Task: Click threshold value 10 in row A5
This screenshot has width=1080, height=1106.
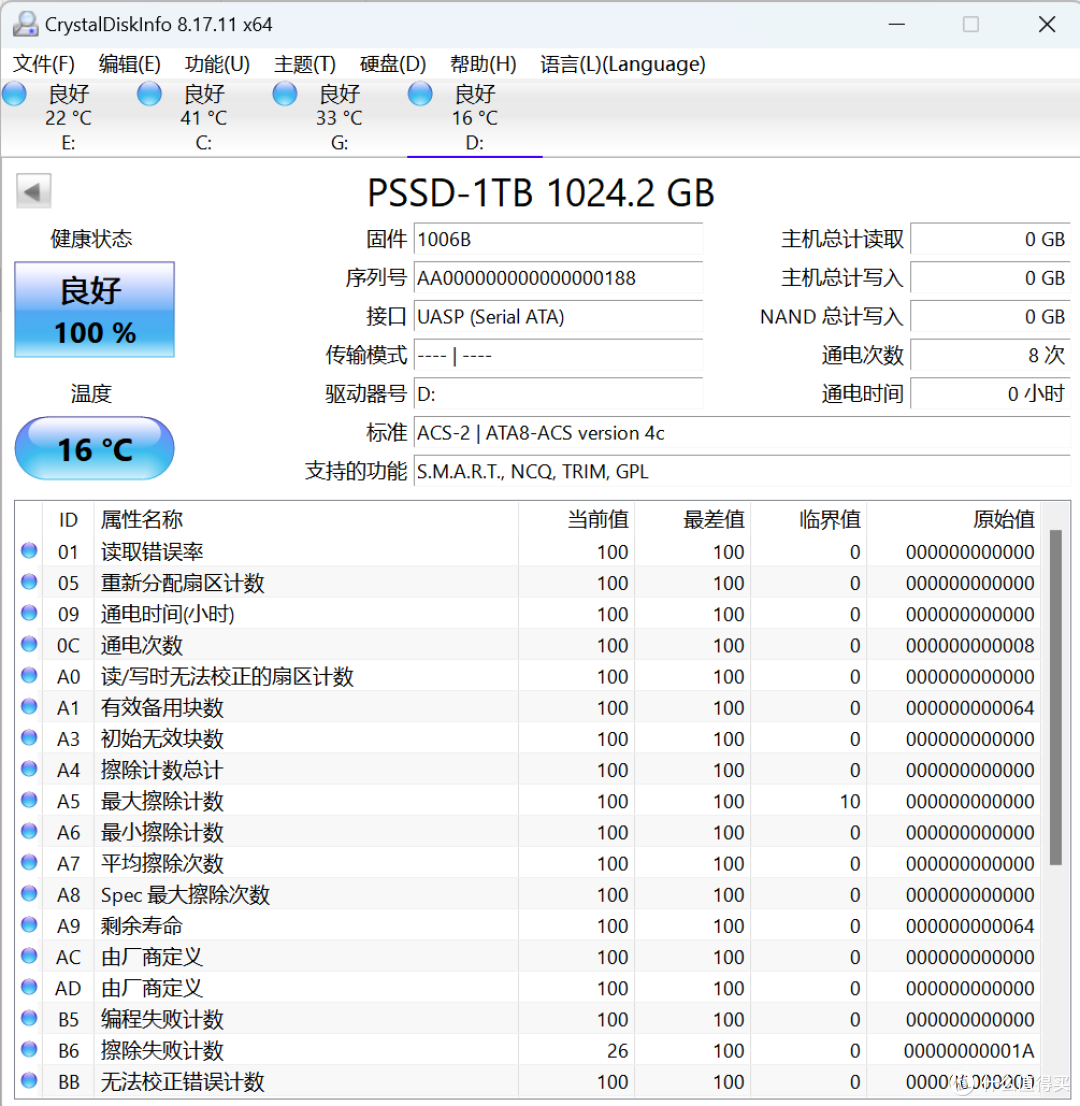Action: click(850, 801)
